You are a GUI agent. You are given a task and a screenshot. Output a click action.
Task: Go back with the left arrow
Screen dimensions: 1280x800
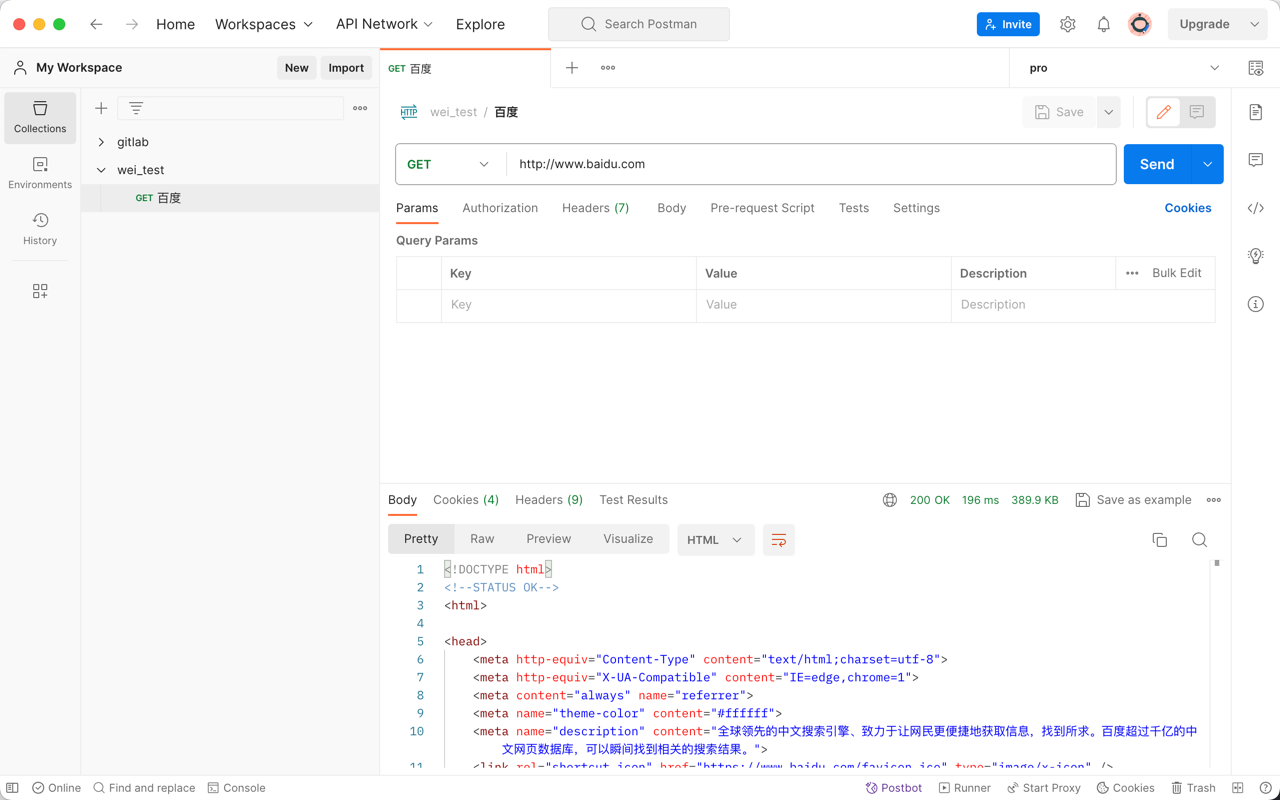[96, 24]
